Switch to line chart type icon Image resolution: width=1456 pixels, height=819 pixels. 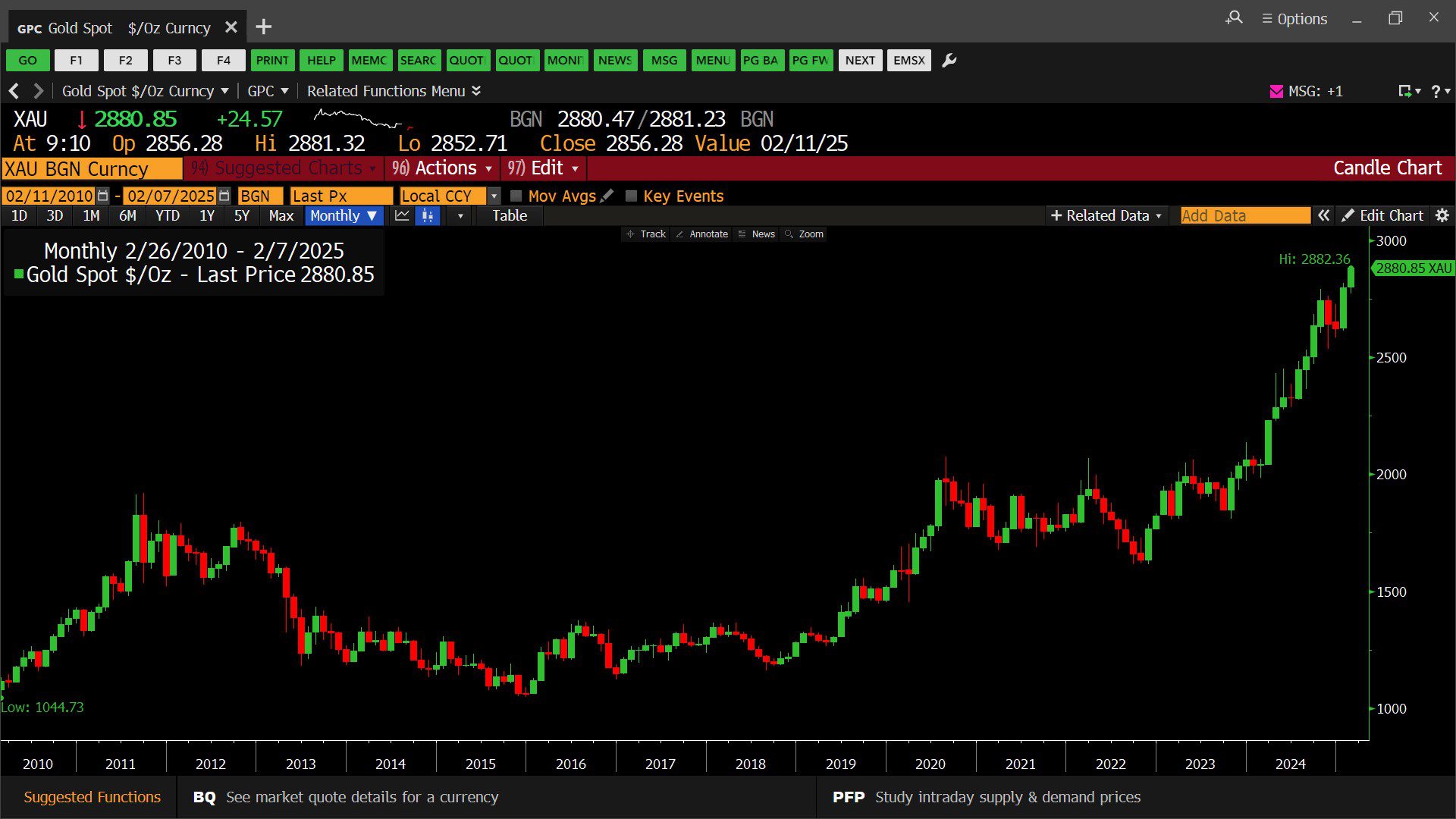(x=402, y=216)
